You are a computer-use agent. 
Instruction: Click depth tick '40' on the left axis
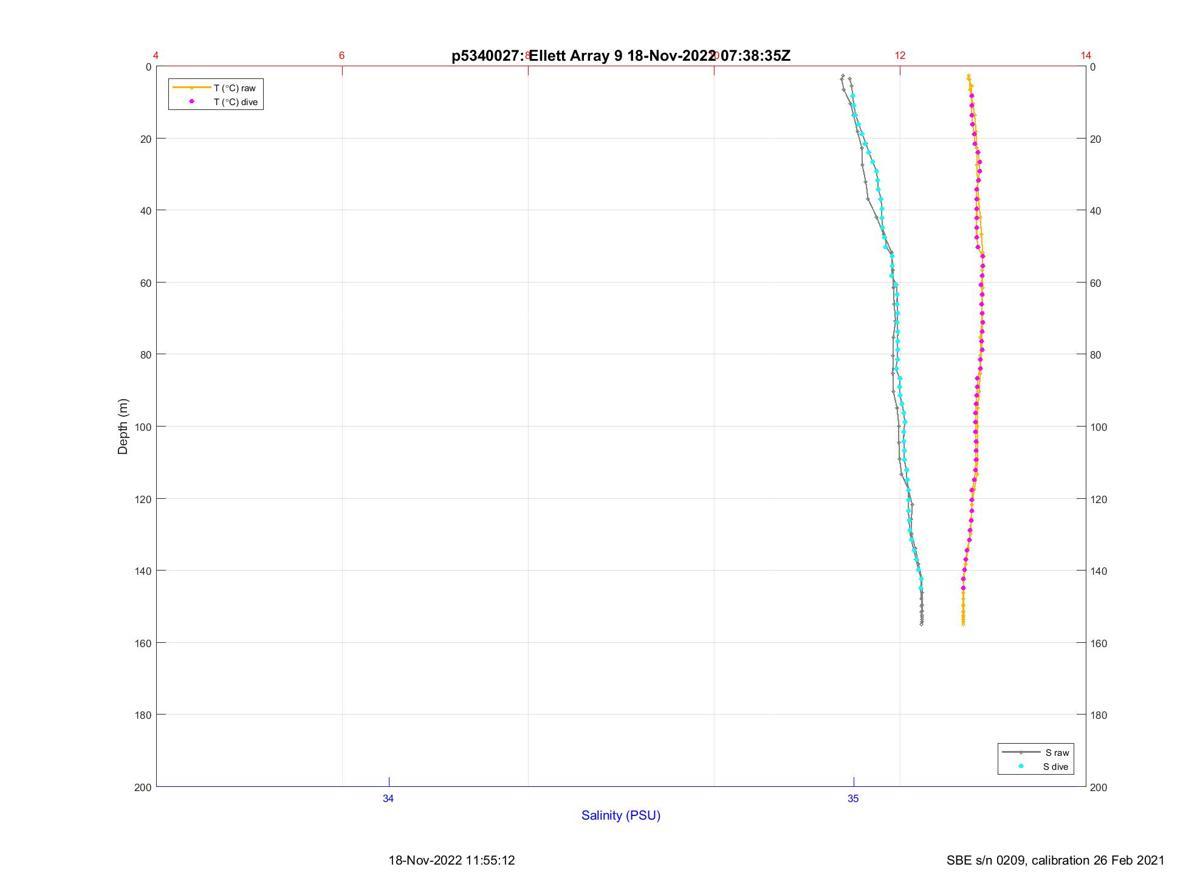tap(145, 211)
